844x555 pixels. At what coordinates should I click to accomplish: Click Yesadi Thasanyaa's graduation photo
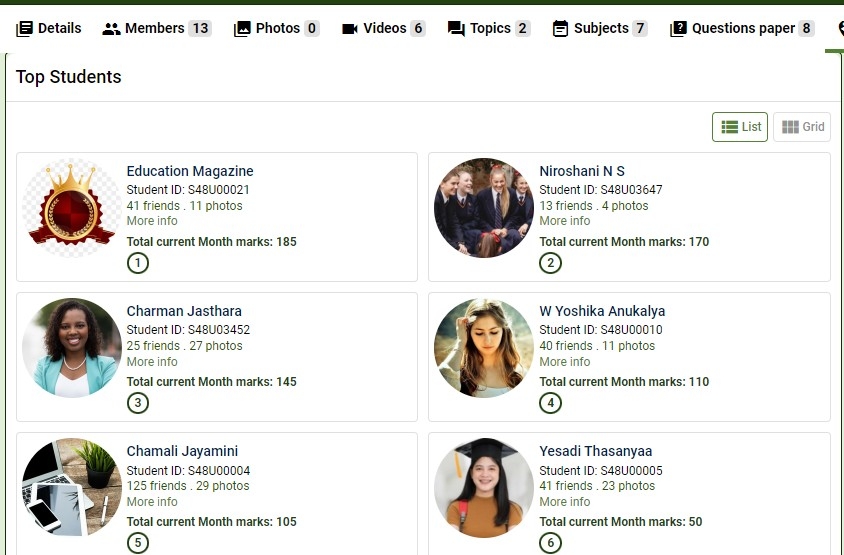click(484, 488)
